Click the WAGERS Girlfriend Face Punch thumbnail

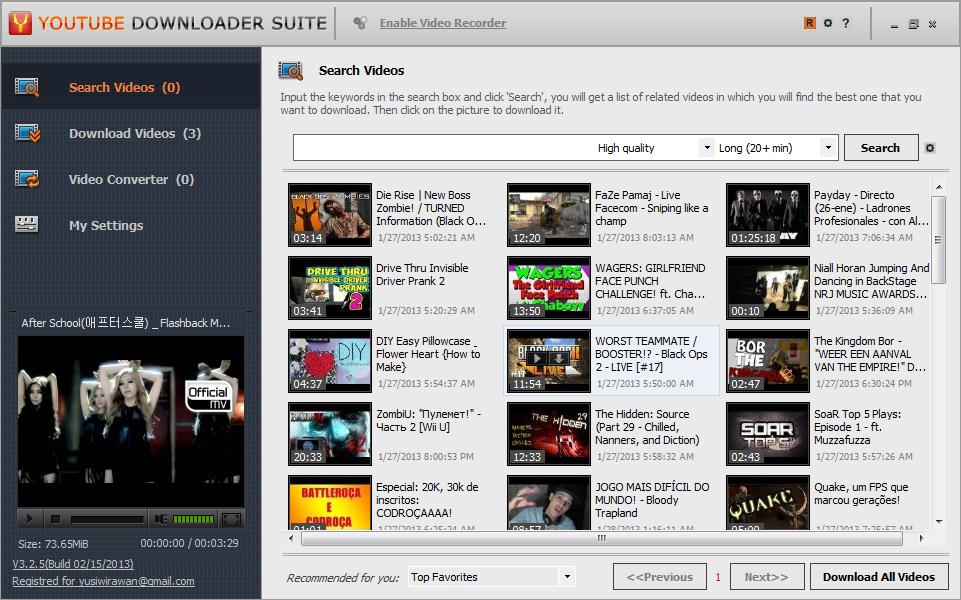[549, 287]
